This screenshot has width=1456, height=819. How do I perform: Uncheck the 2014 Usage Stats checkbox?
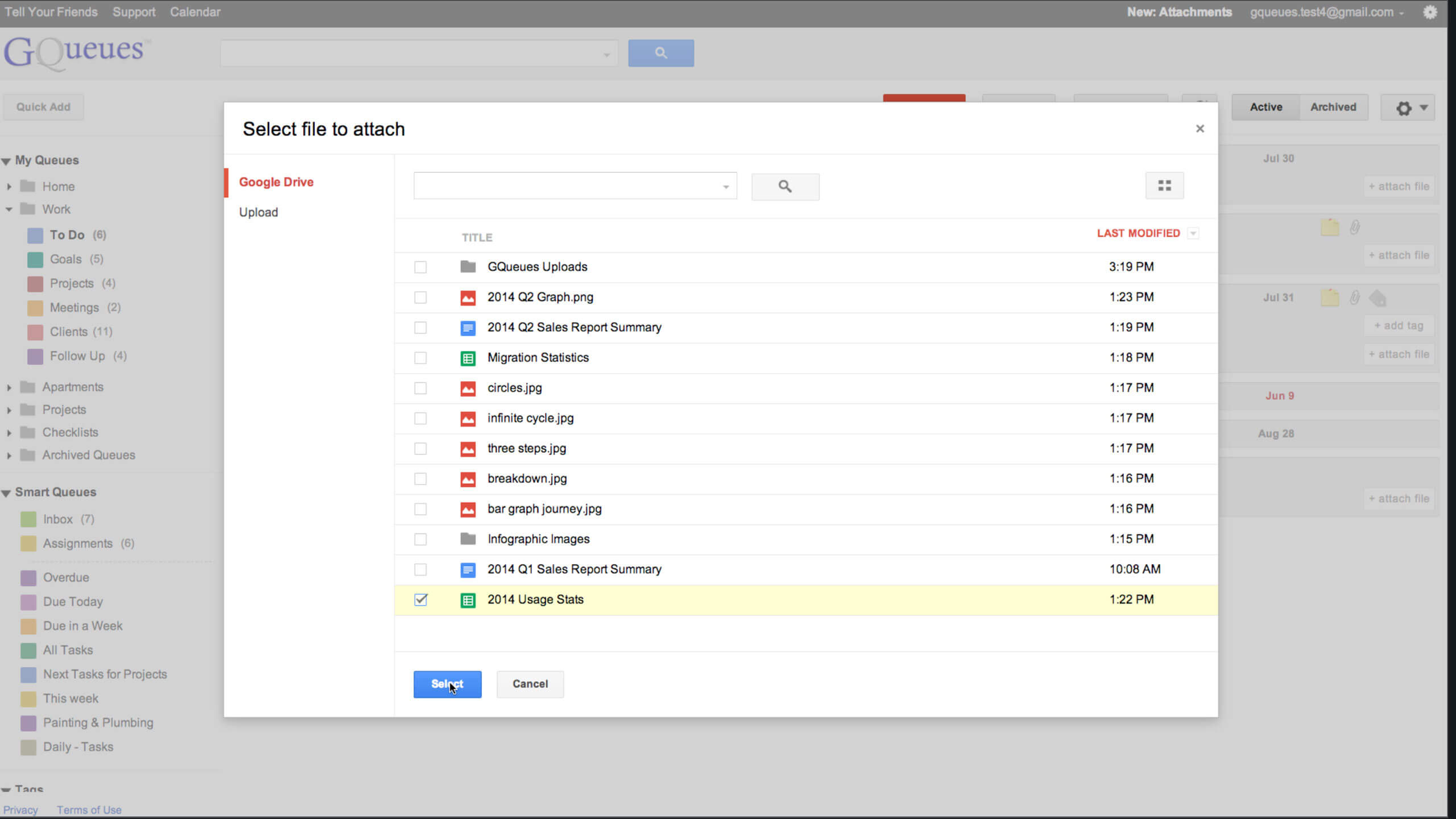(421, 599)
